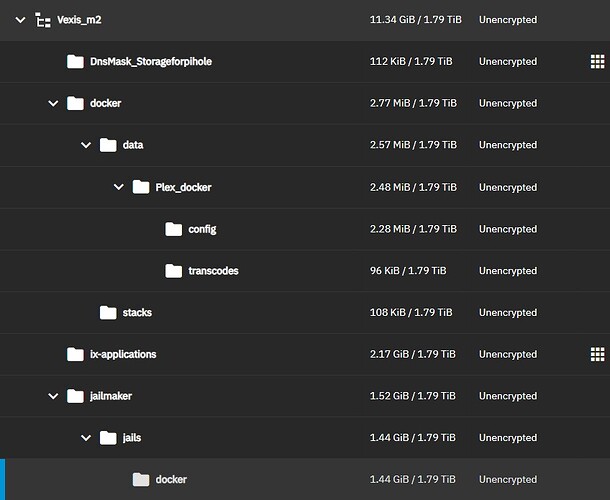610x500 pixels.
Task: Collapse the data dataset chevron
Action: tap(86, 145)
